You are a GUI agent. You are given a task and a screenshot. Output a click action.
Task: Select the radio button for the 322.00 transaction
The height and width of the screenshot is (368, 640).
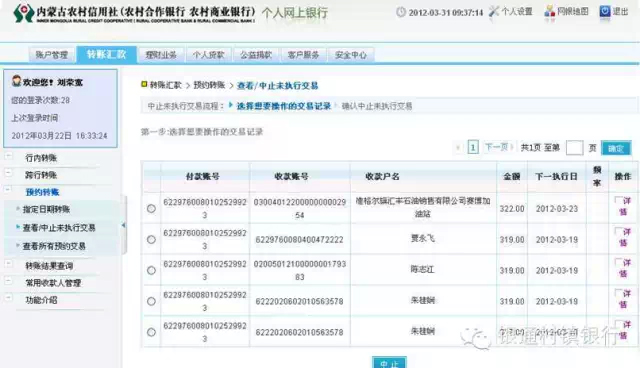pos(151,209)
